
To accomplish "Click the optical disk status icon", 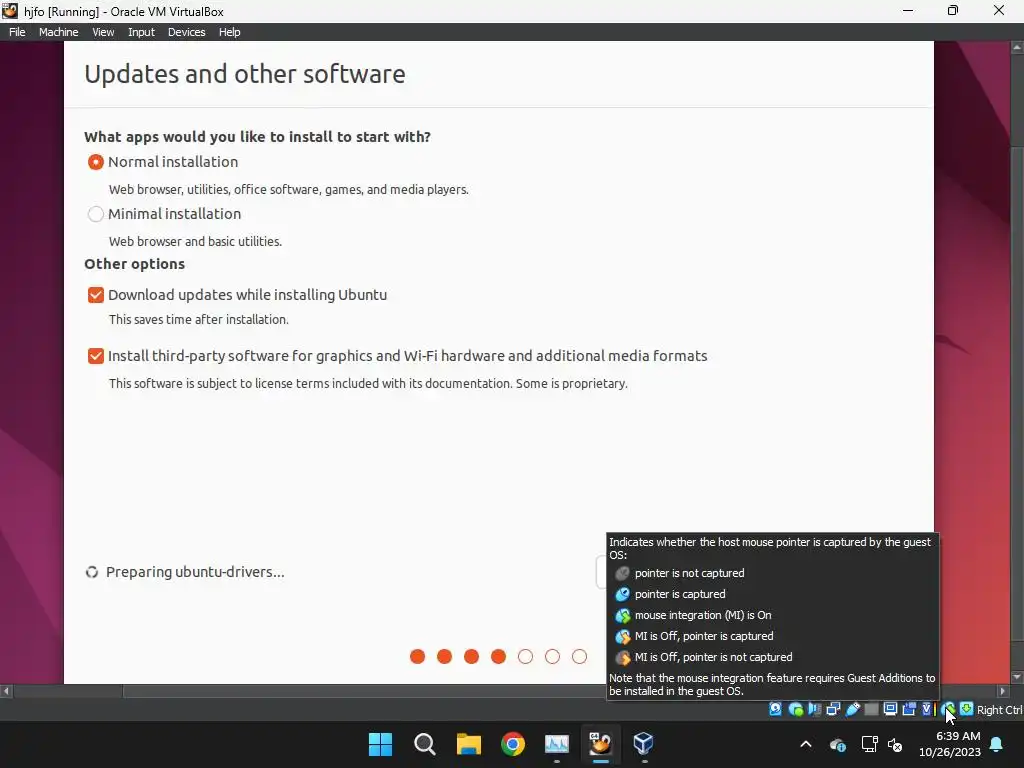I will (x=795, y=709).
